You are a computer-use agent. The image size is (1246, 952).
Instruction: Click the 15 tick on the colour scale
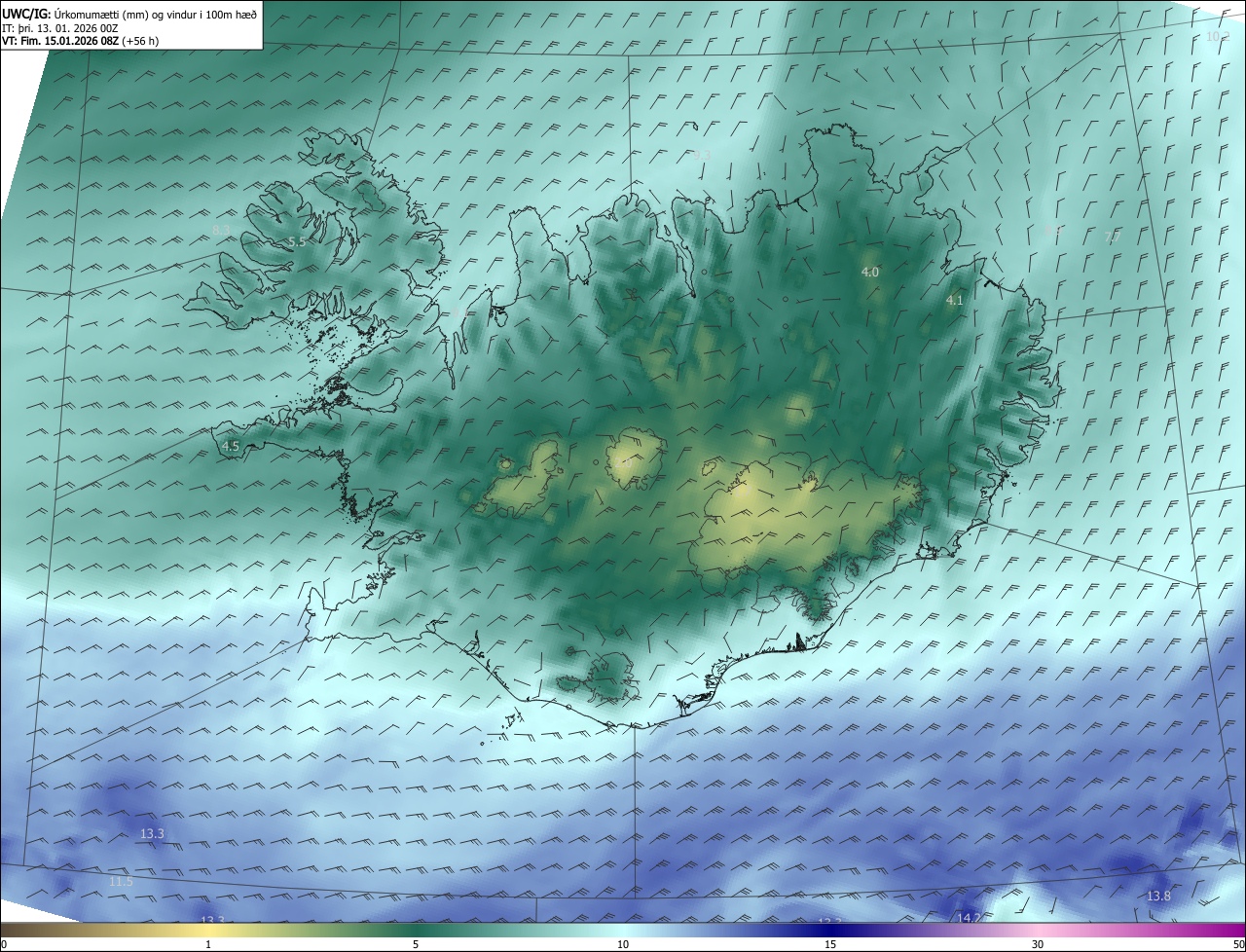click(830, 944)
